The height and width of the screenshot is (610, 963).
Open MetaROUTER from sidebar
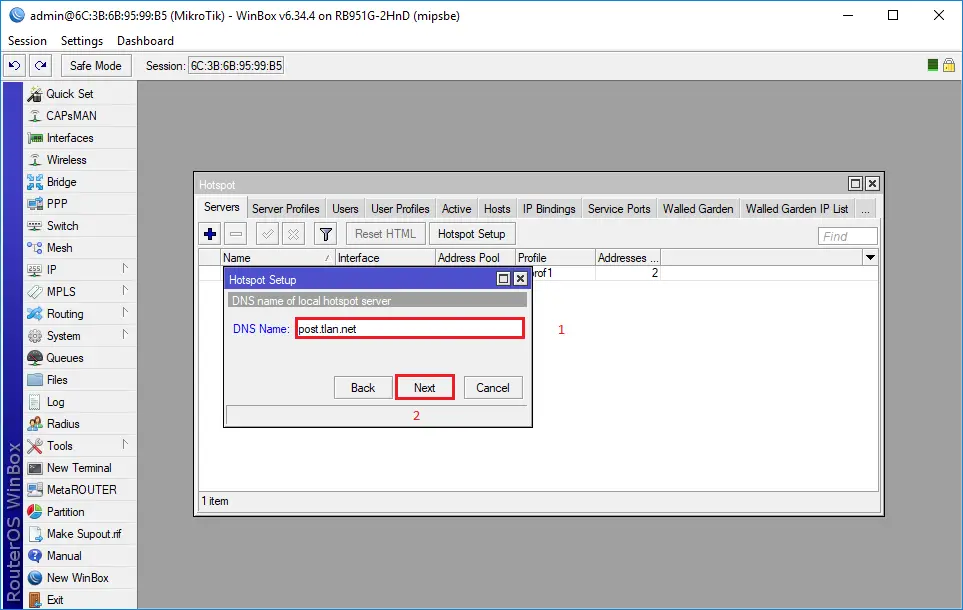click(80, 490)
